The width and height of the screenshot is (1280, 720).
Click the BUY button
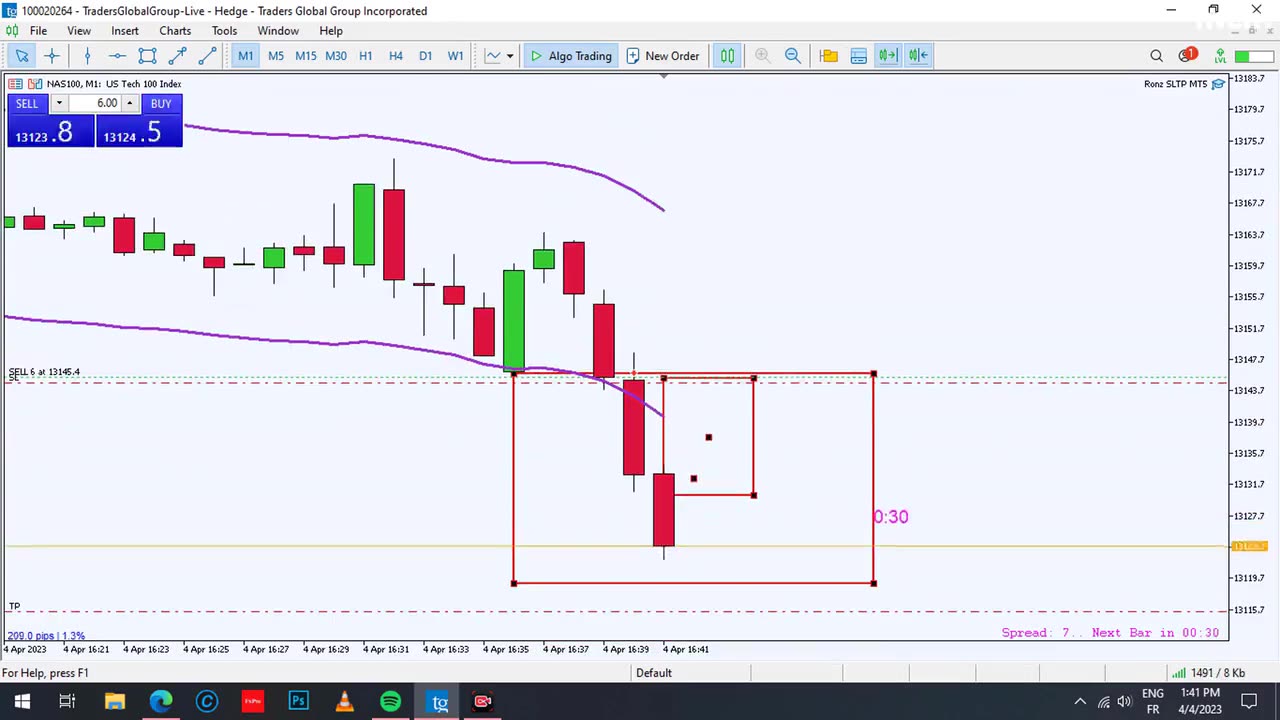click(x=161, y=104)
